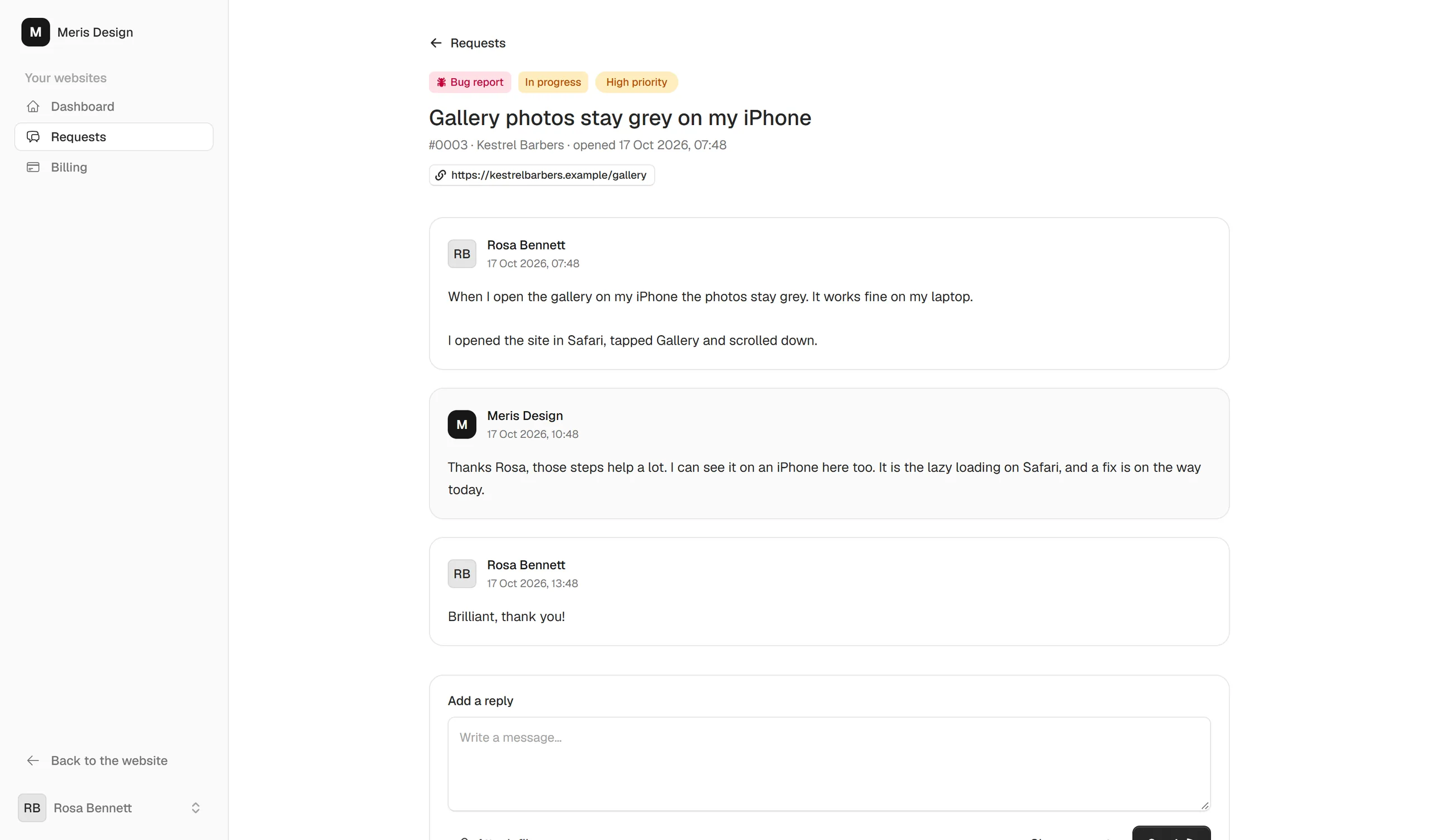Click the 'Add a reply' label

(480, 701)
